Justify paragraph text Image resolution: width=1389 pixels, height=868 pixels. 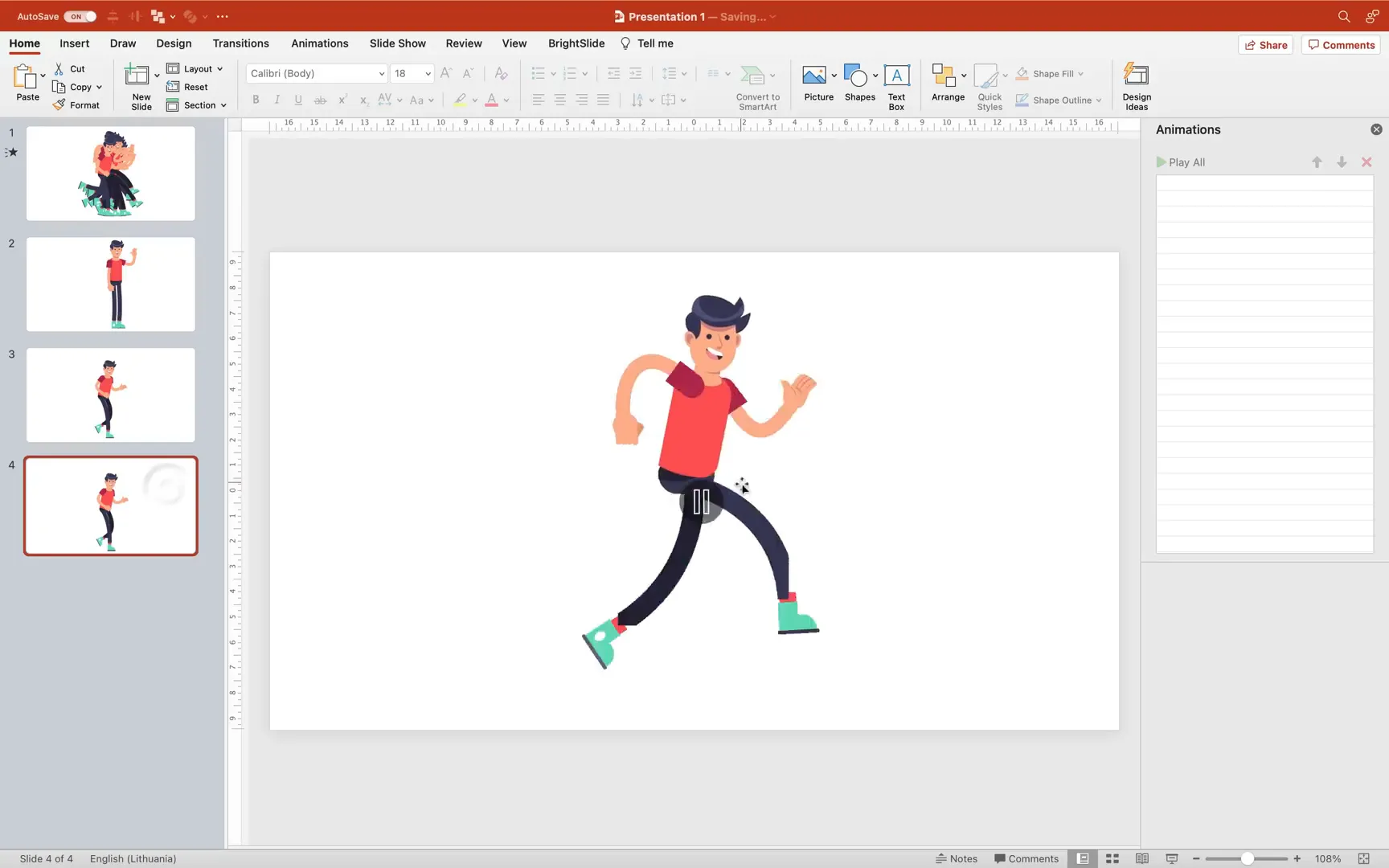[603, 100]
